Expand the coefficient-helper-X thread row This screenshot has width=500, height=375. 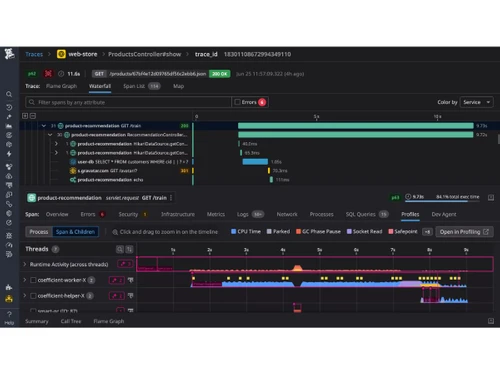pos(24,296)
